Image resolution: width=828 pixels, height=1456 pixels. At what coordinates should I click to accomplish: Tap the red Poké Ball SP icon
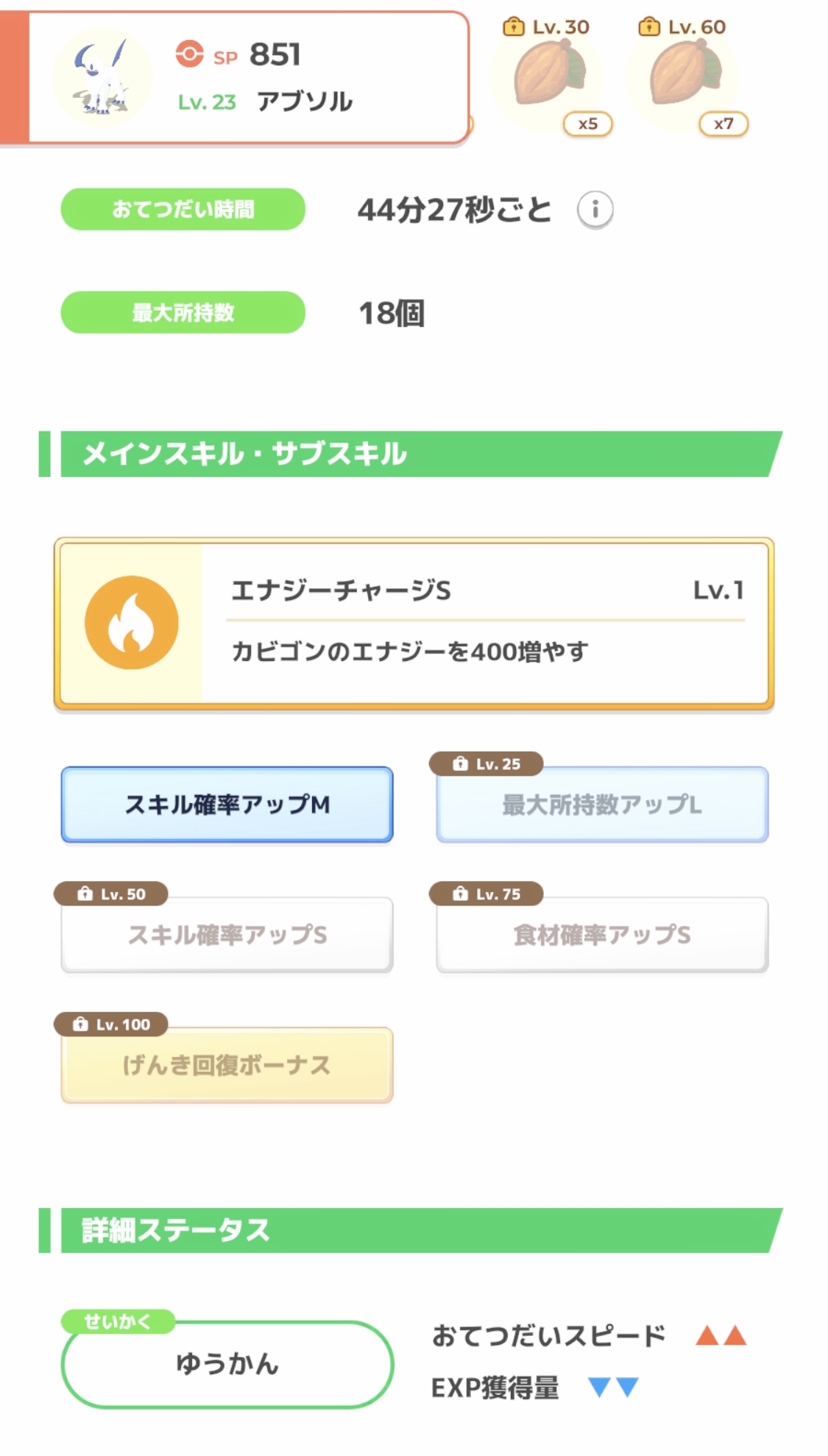(189, 54)
